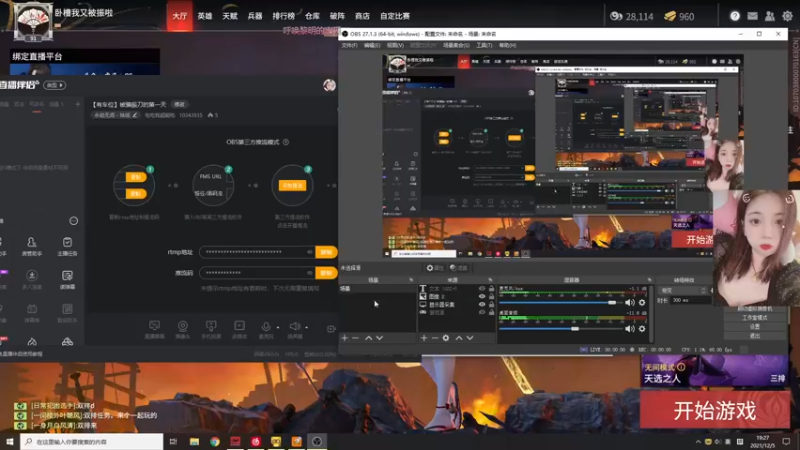The width and height of the screenshot is (800, 450).
Task: Pop out the OBS Scenes dock panel
Action: [x=411, y=280]
